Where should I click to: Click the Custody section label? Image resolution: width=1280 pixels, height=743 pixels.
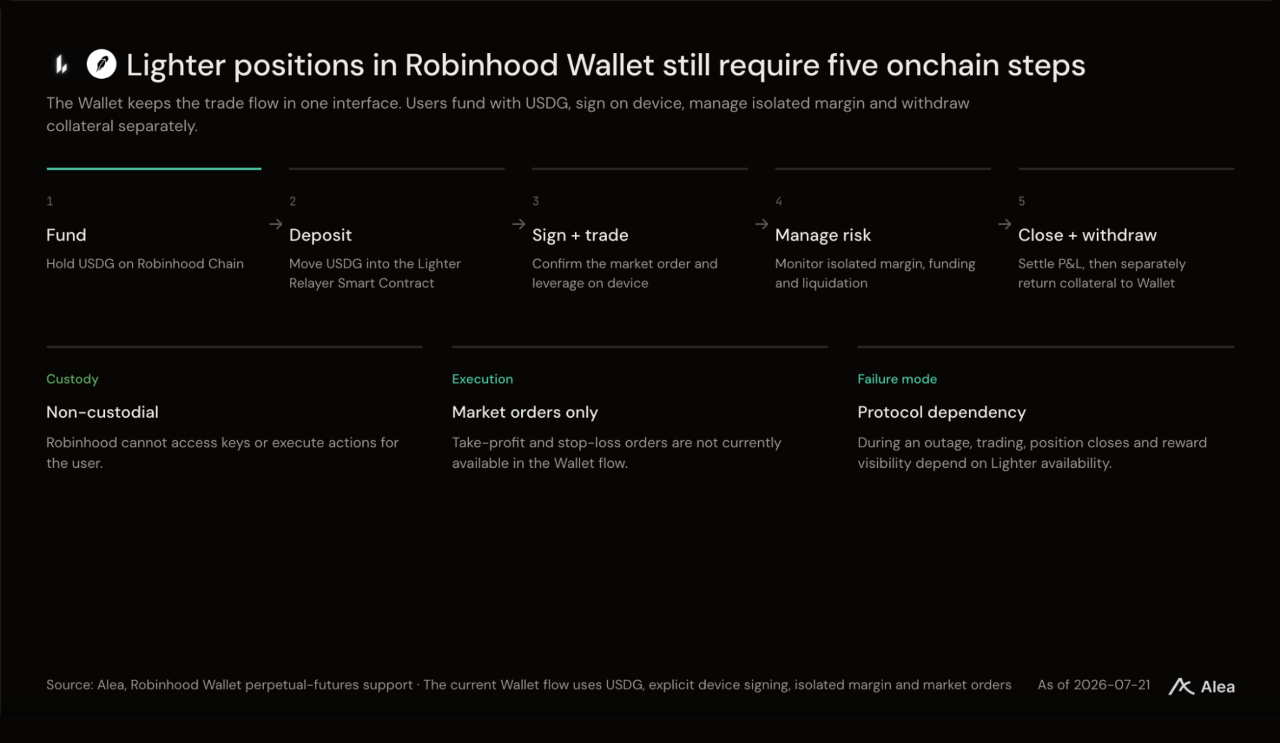pyautogui.click(x=72, y=379)
